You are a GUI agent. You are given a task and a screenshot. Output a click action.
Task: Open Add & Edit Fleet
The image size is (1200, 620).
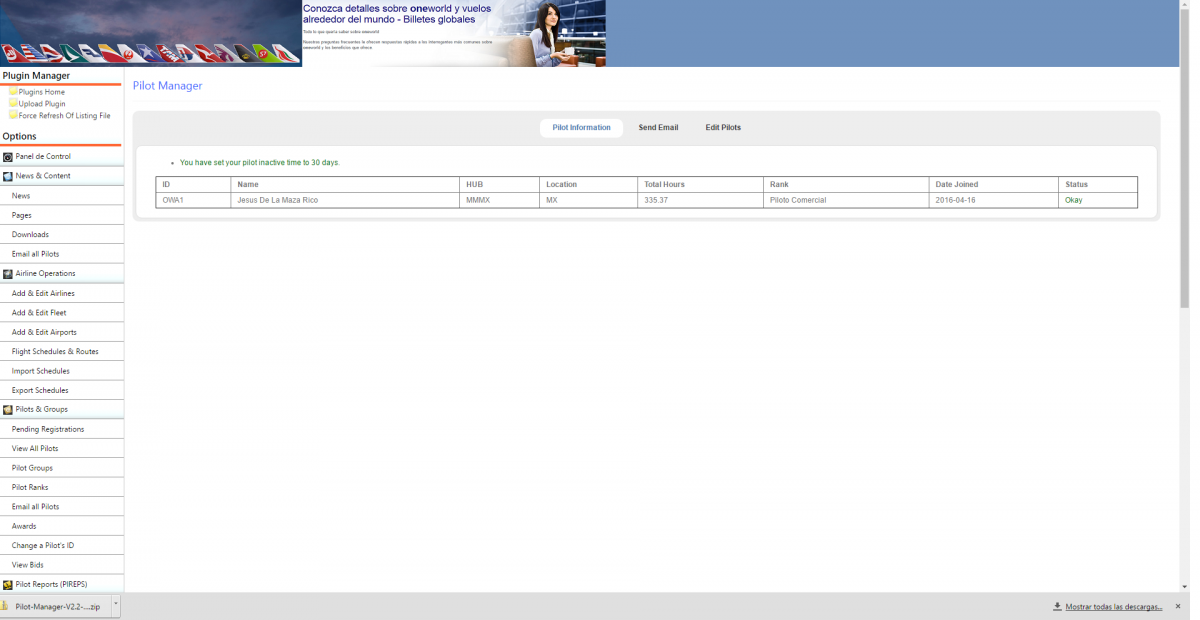(62, 312)
